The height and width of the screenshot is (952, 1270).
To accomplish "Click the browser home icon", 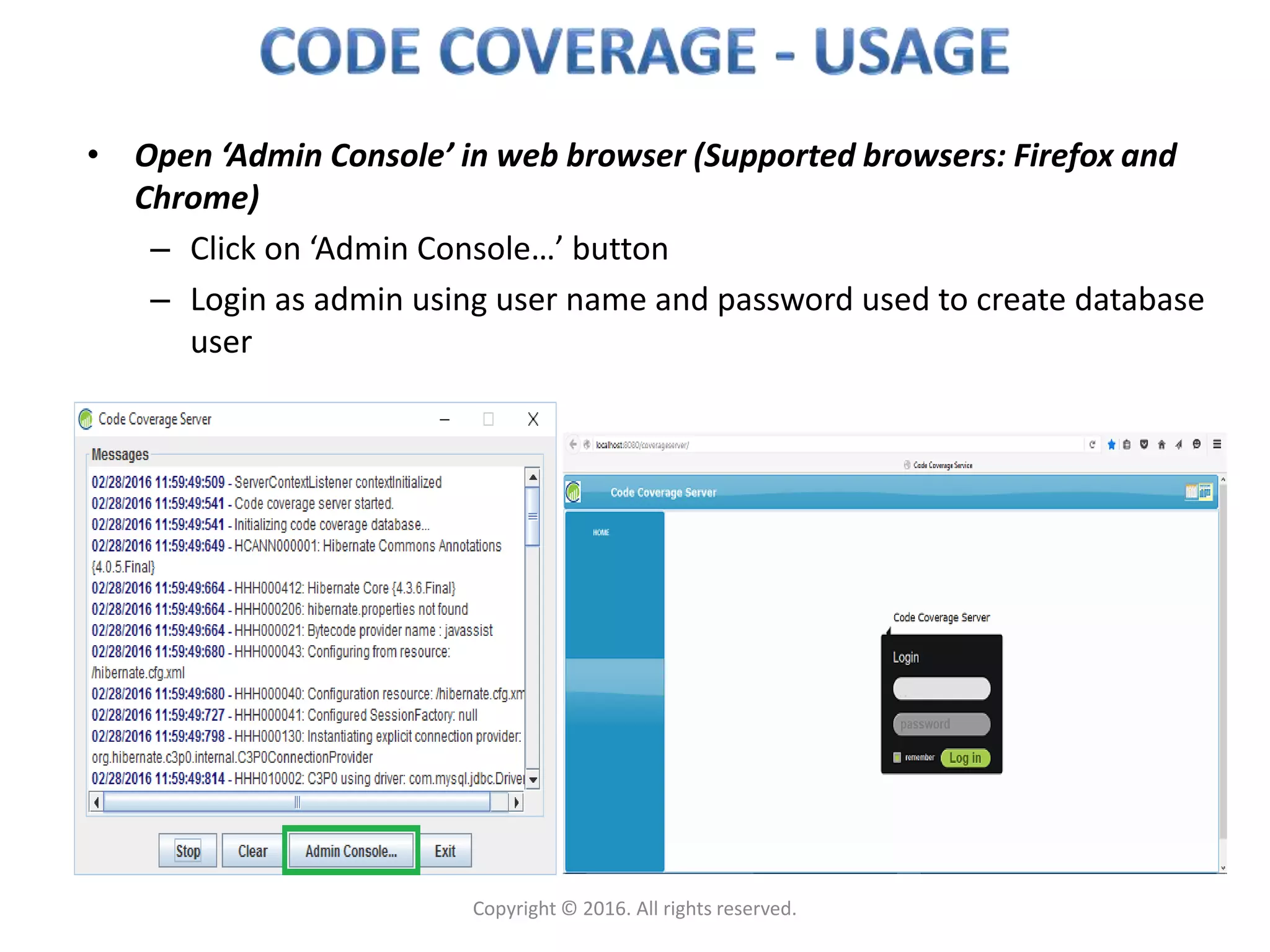I will click(1161, 444).
